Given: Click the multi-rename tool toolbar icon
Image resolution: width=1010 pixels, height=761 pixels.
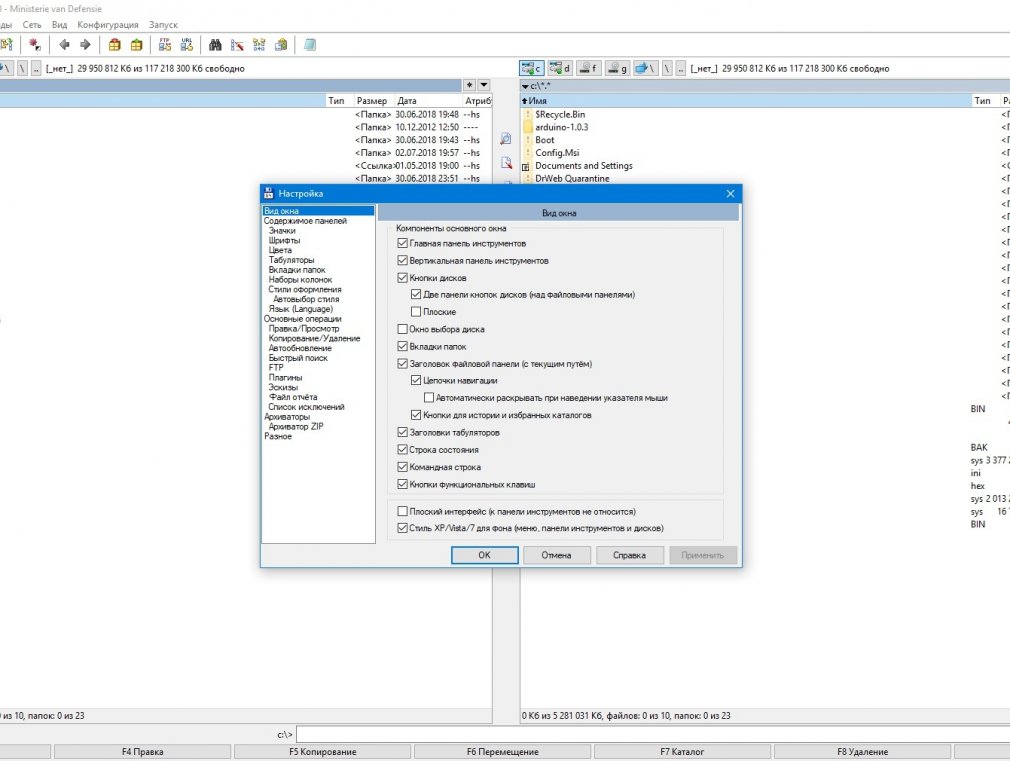Looking at the screenshot, I should click(x=237, y=44).
